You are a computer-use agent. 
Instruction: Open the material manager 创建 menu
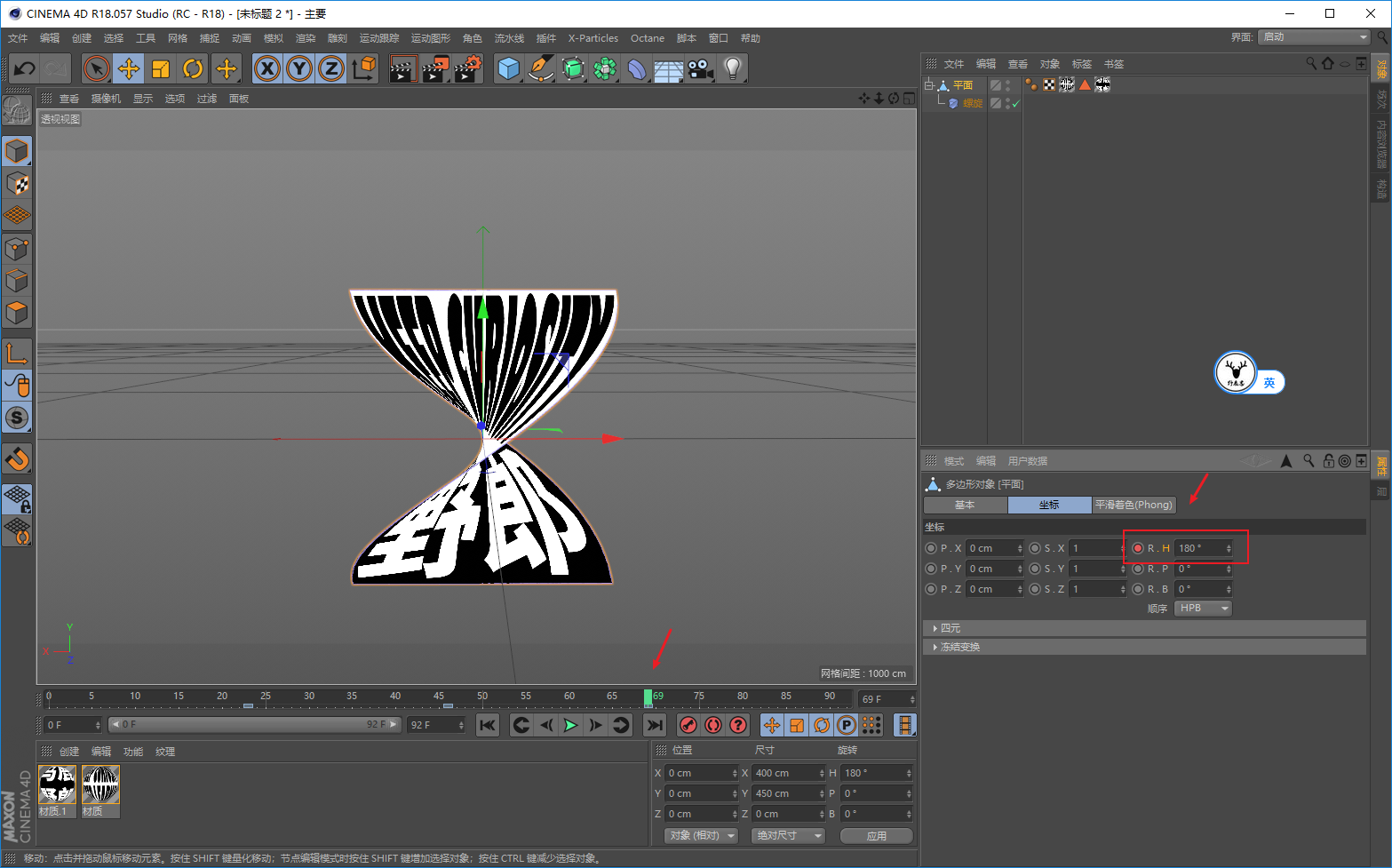pyautogui.click(x=69, y=752)
